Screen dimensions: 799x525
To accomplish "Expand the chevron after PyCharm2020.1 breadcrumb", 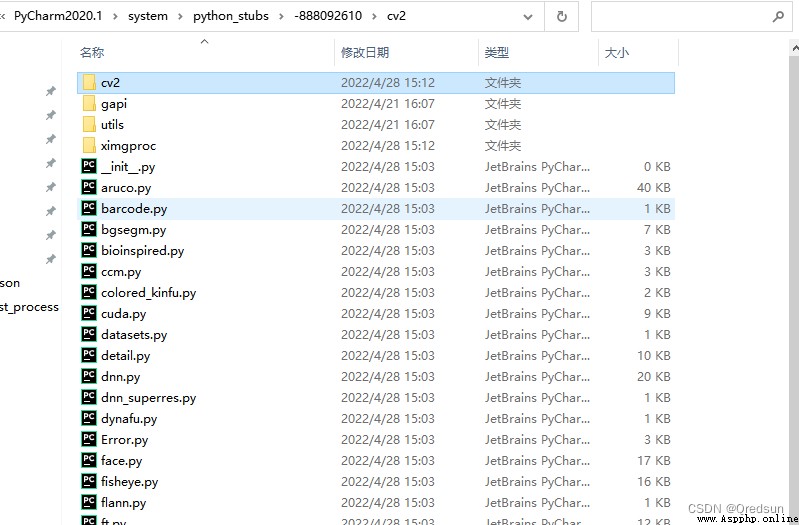I will (x=115, y=16).
